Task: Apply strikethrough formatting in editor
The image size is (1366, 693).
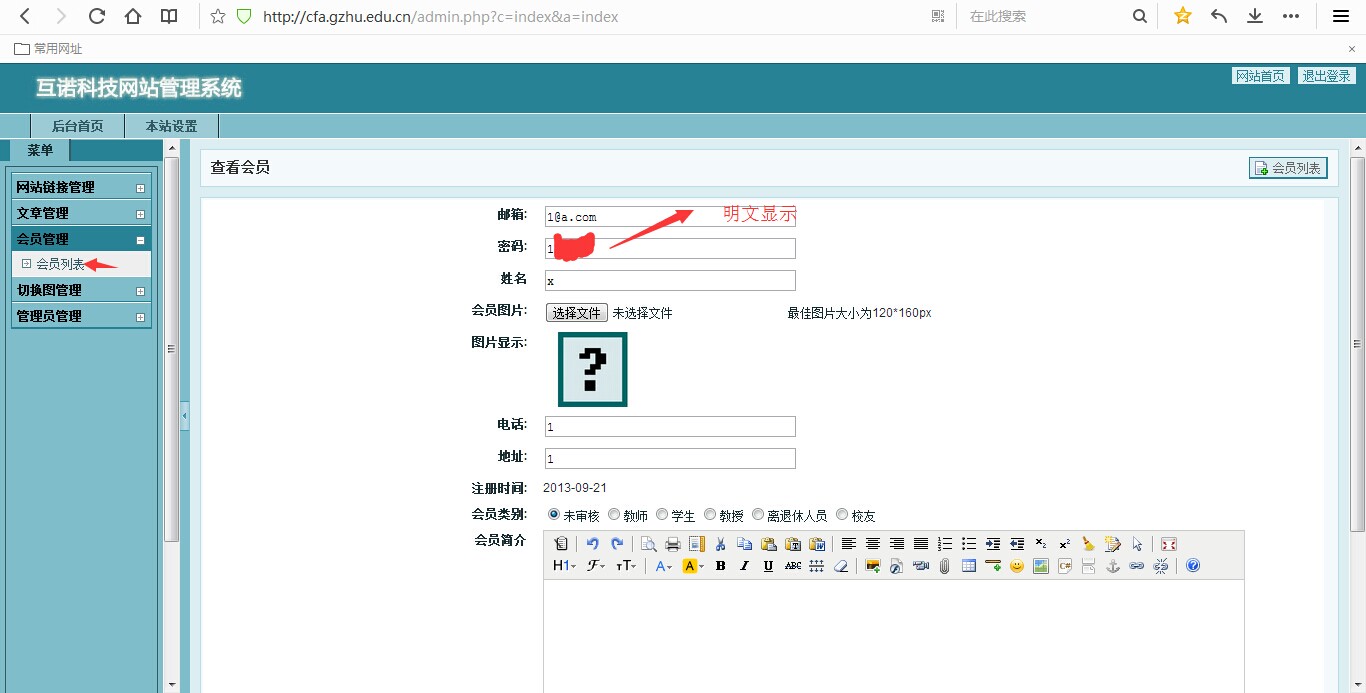Action: tap(793, 566)
